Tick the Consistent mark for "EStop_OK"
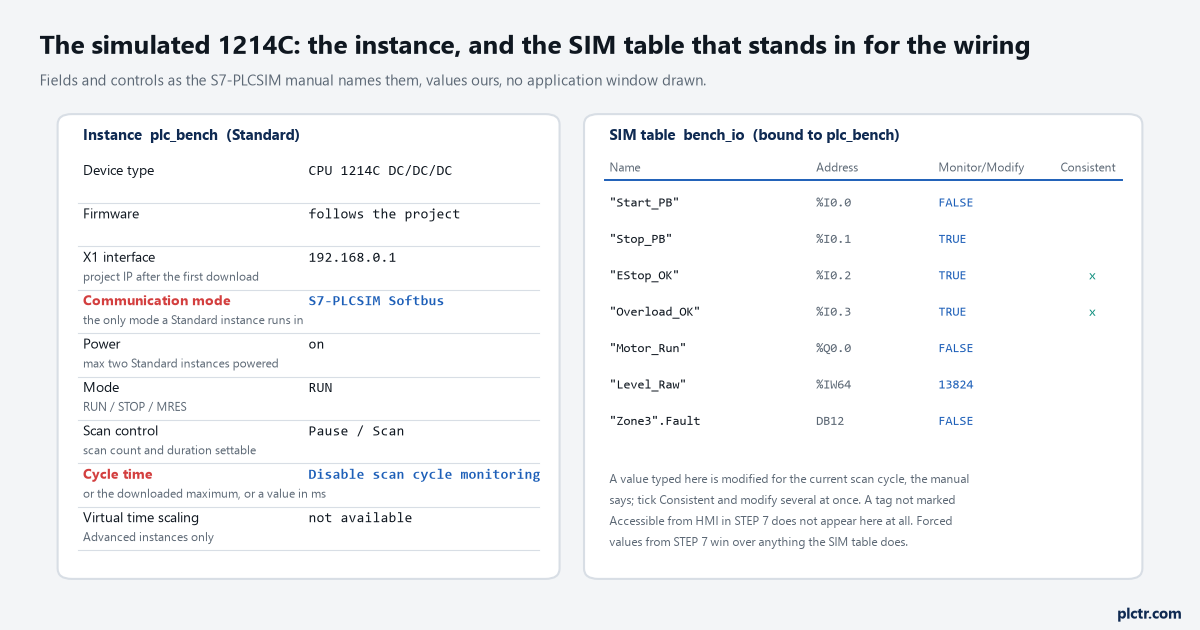 pos(1092,275)
